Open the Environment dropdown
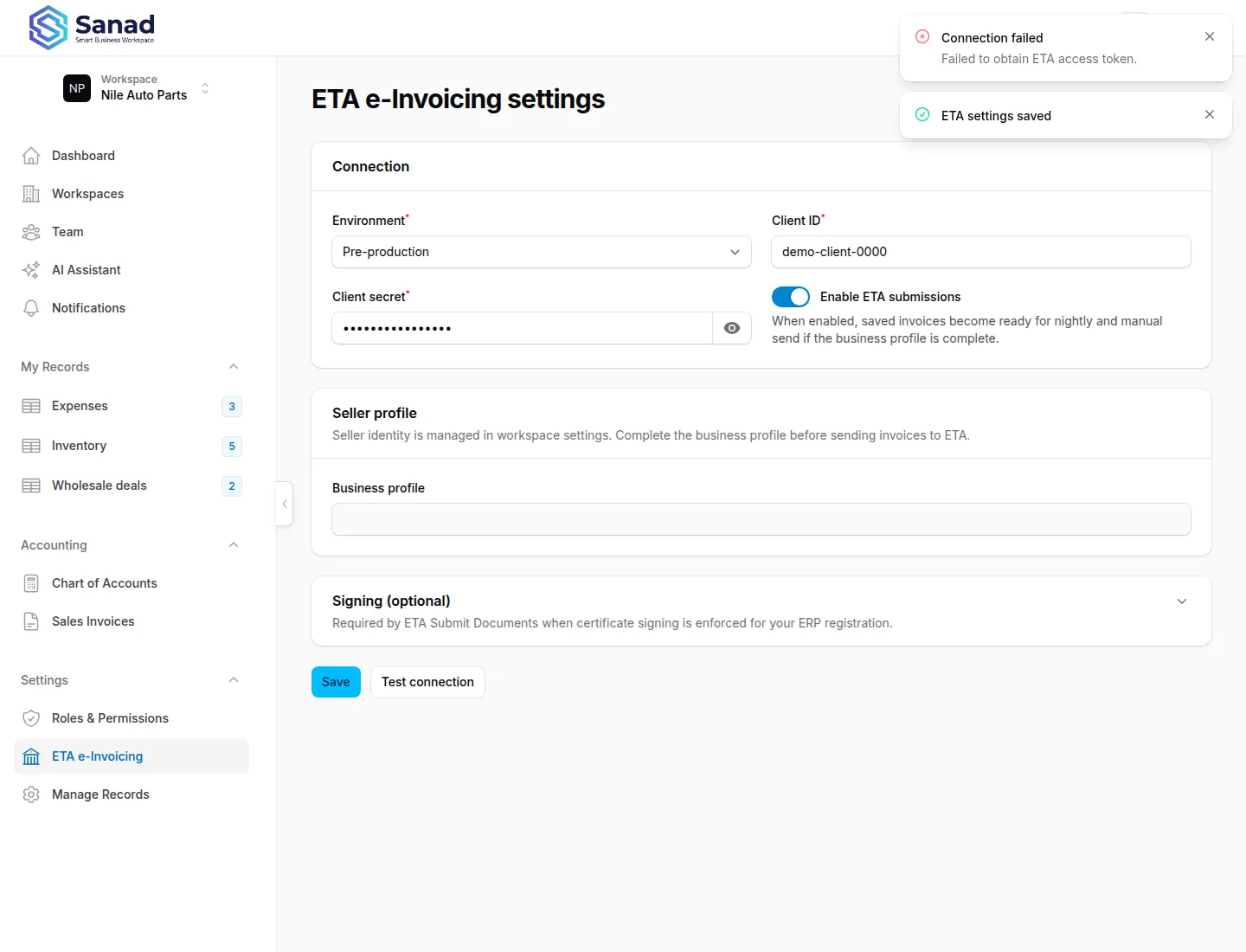Image resolution: width=1246 pixels, height=952 pixels. point(542,252)
